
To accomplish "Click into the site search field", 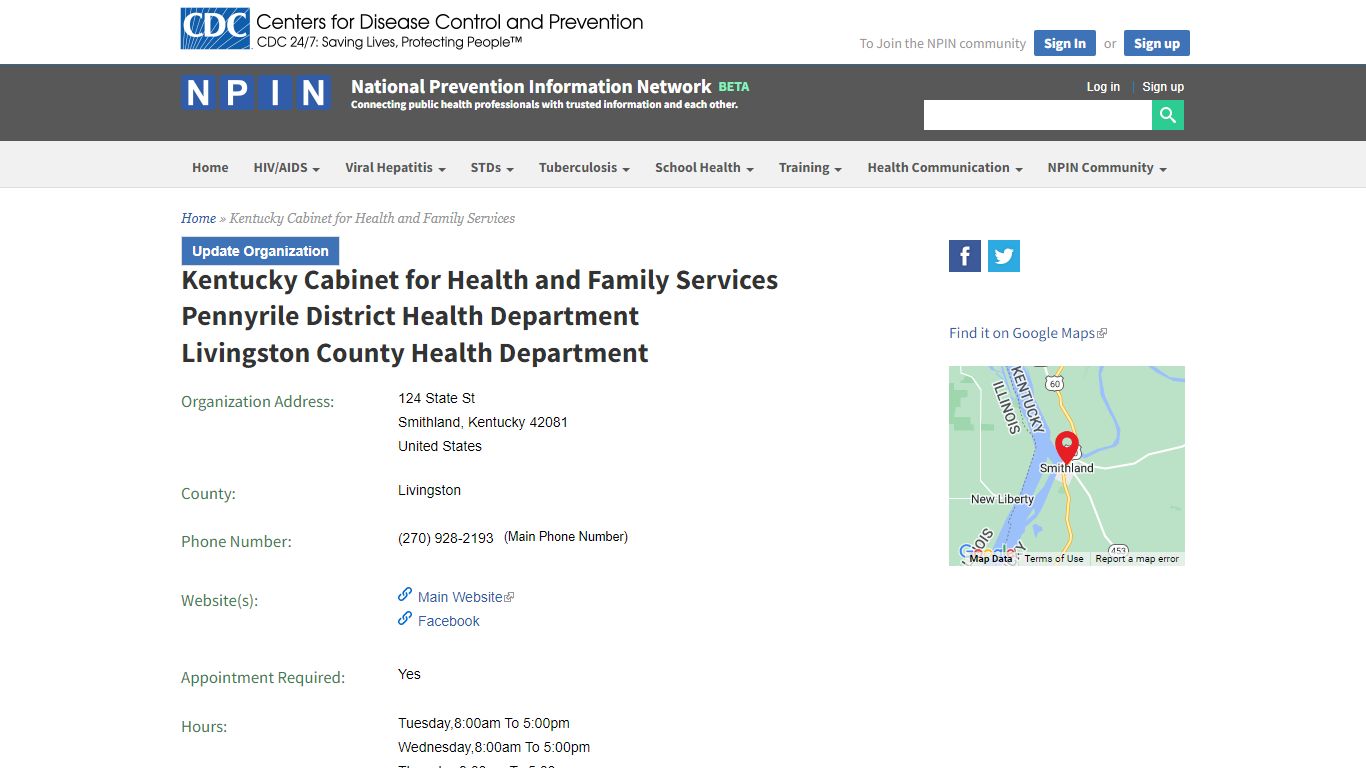I will point(1038,115).
